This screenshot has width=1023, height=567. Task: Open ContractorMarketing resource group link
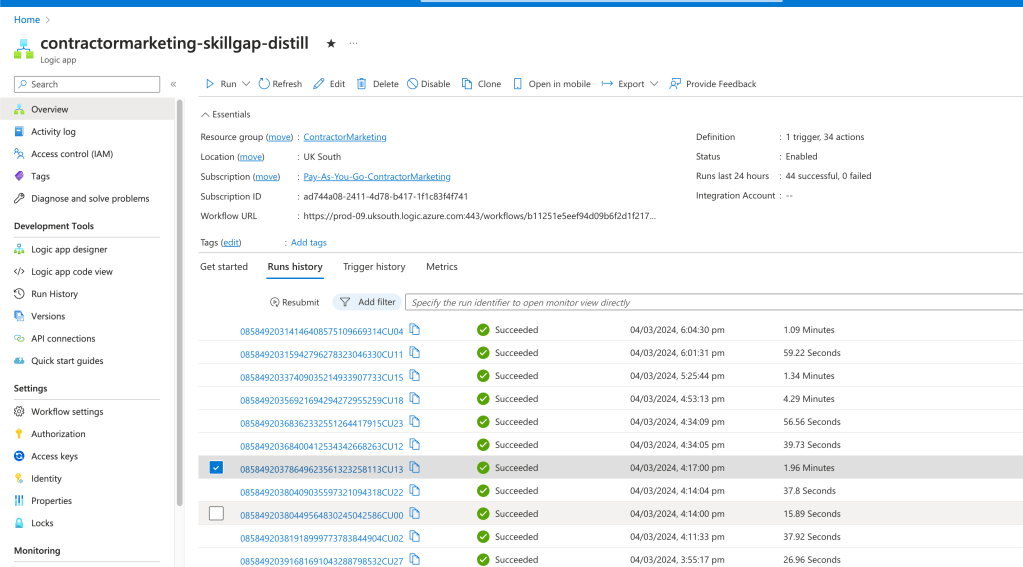coord(344,137)
